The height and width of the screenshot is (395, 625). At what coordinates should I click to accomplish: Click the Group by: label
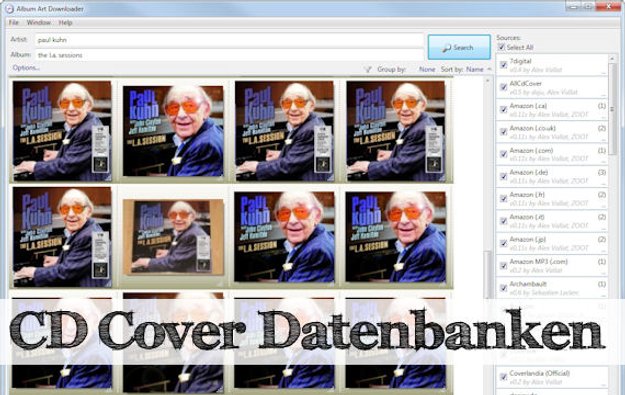pos(391,69)
